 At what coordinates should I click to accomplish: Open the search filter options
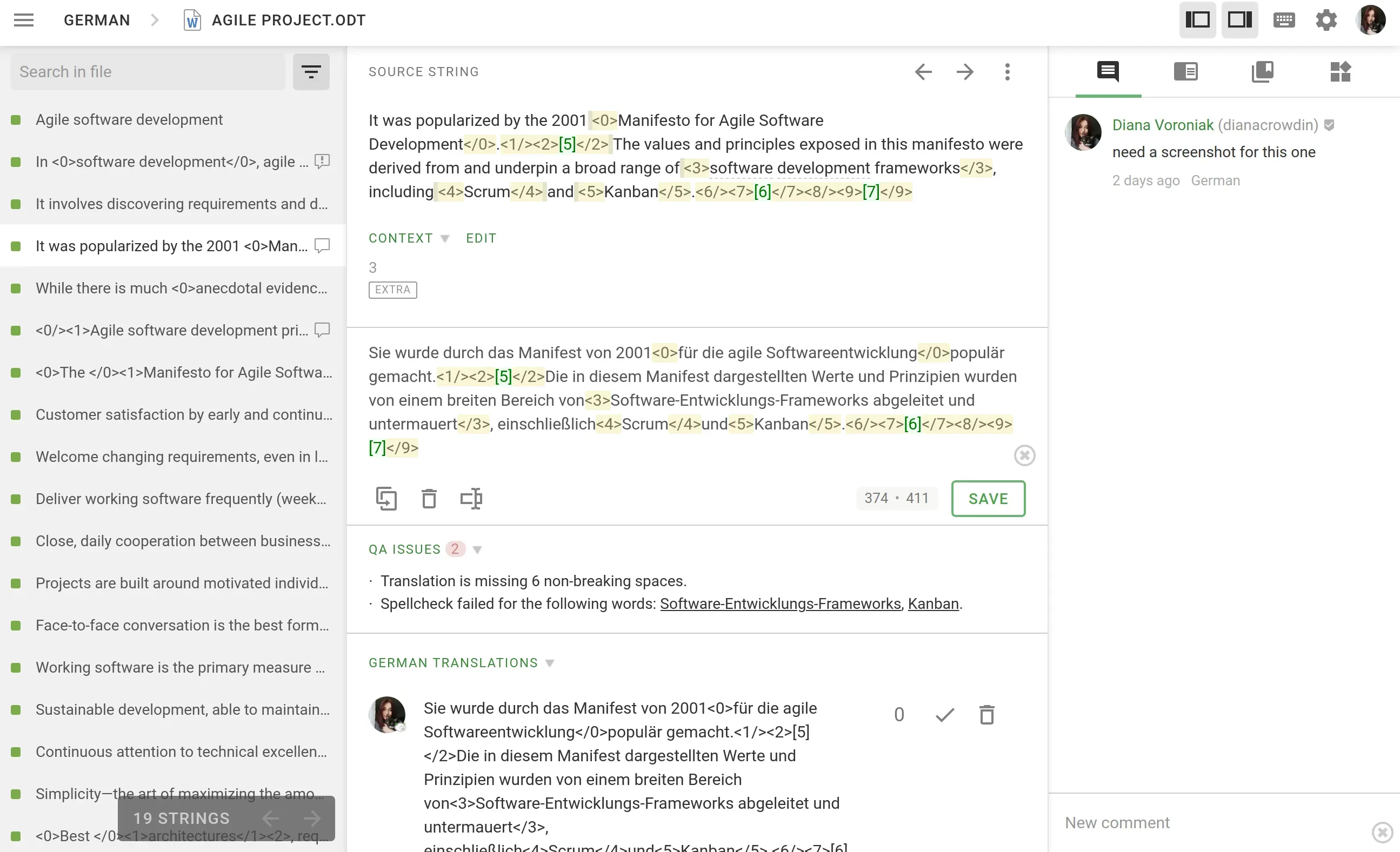pyautogui.click(x=311, y=71)
